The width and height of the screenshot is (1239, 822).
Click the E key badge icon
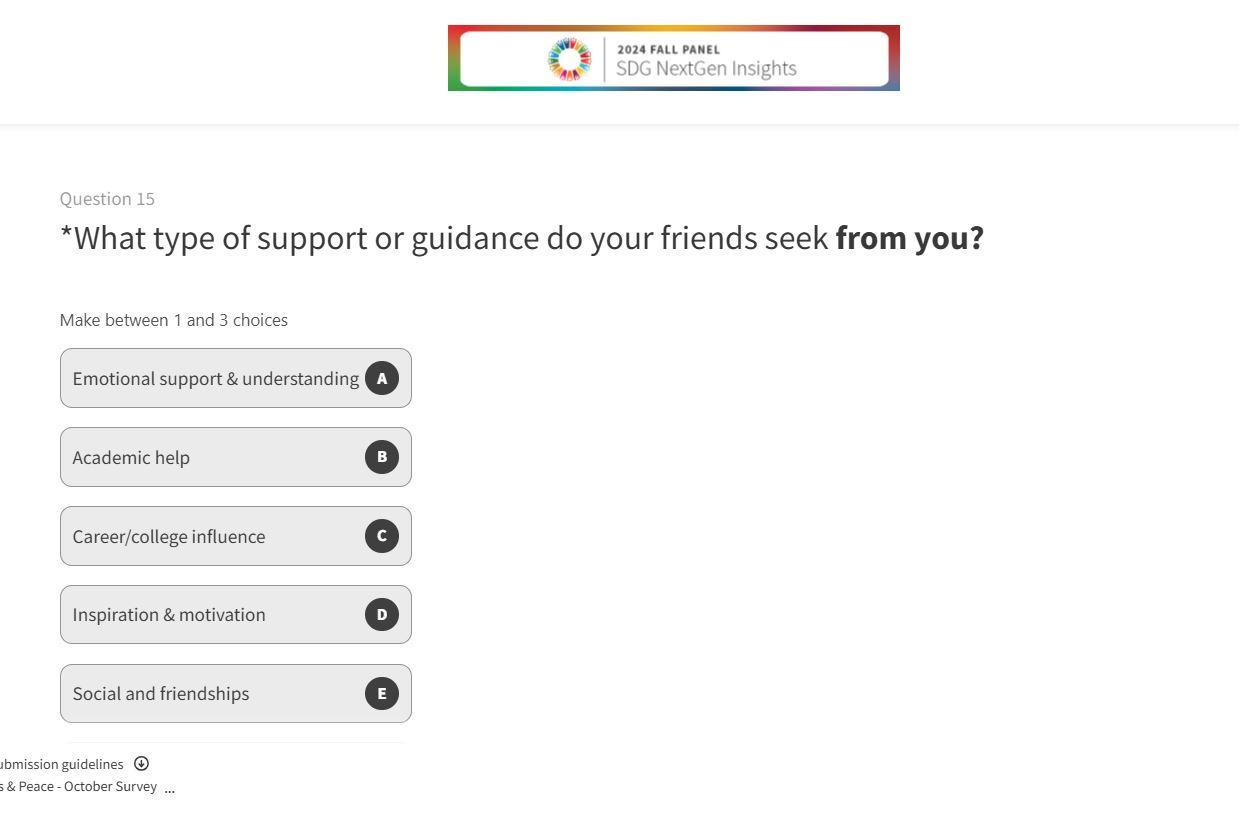coord(381,693)
